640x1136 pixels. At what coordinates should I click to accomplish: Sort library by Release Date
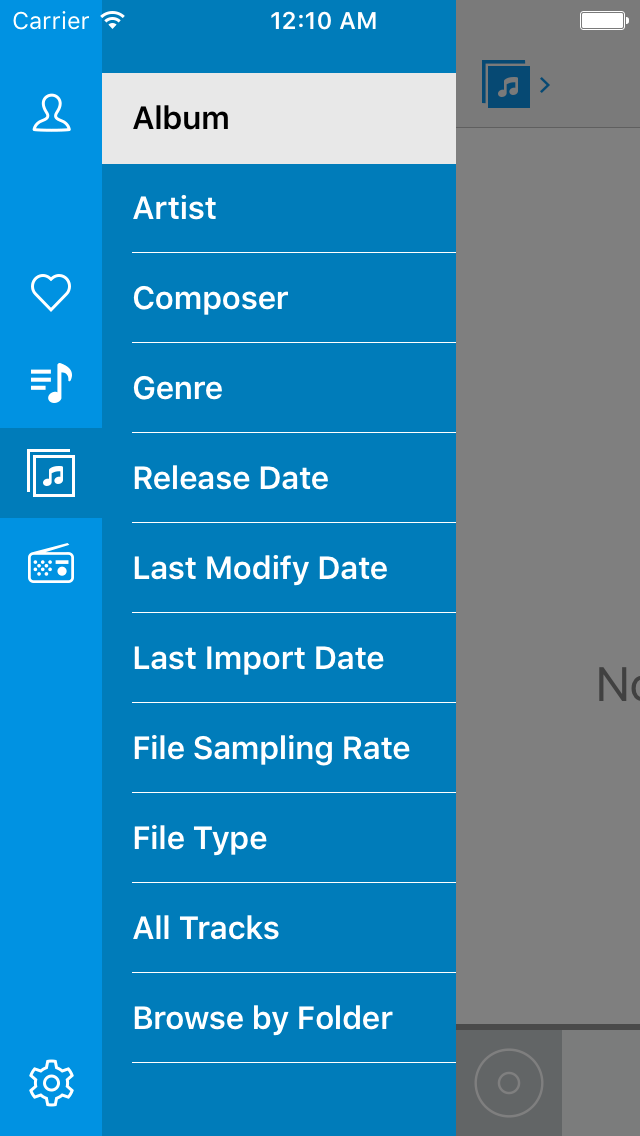(278, 478)
